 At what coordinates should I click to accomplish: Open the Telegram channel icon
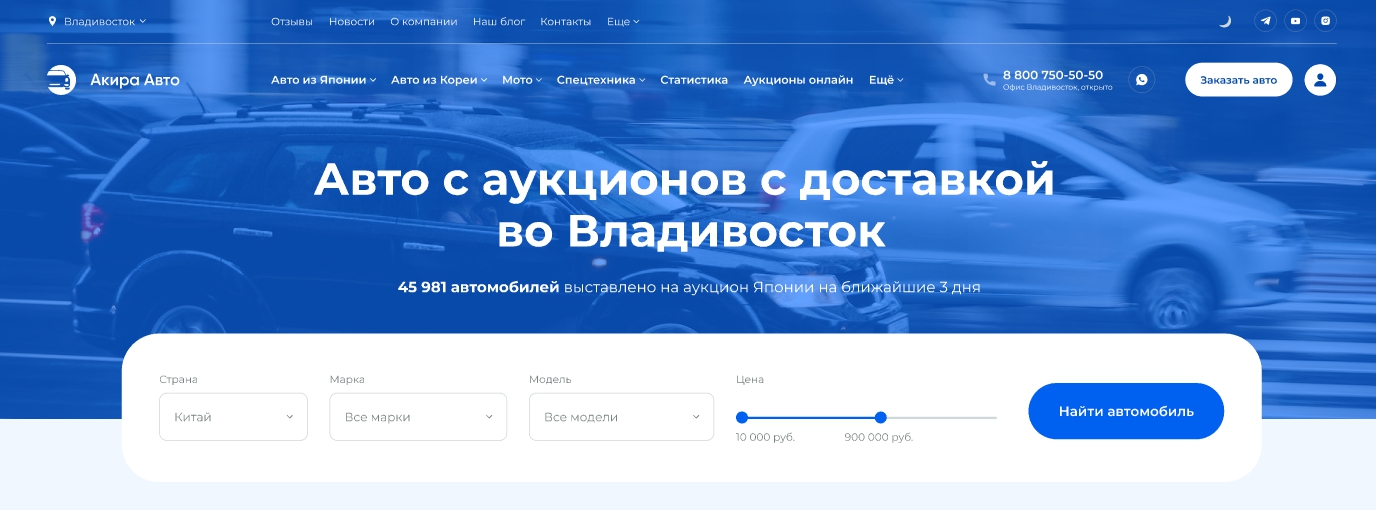click(1266, 21)
